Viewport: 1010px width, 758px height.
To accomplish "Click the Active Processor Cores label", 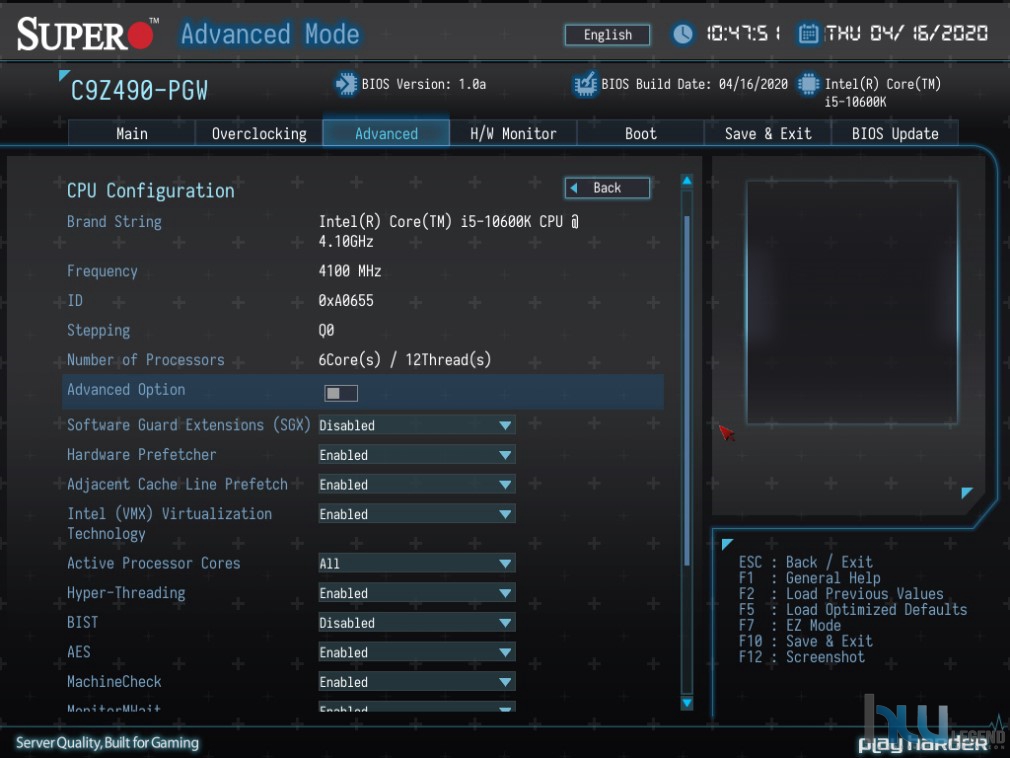I will [153, 564].
